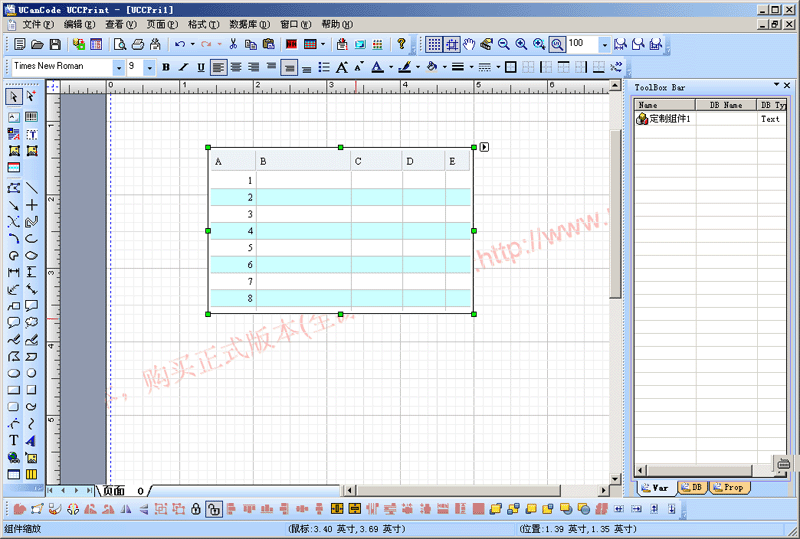
Task: Select the Text tool in toolbox
Action: pyautogui.click(x=14, y=440)
